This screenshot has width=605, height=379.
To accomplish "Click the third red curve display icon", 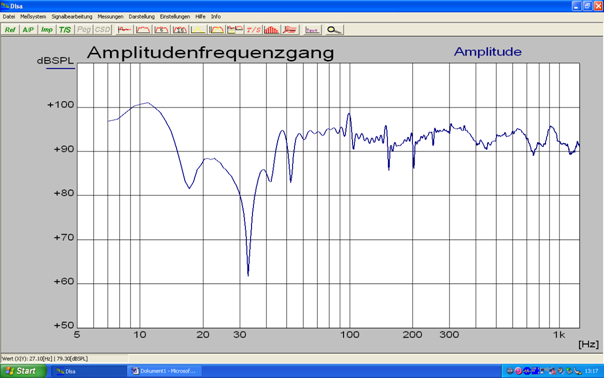I will tap(161, 30).
